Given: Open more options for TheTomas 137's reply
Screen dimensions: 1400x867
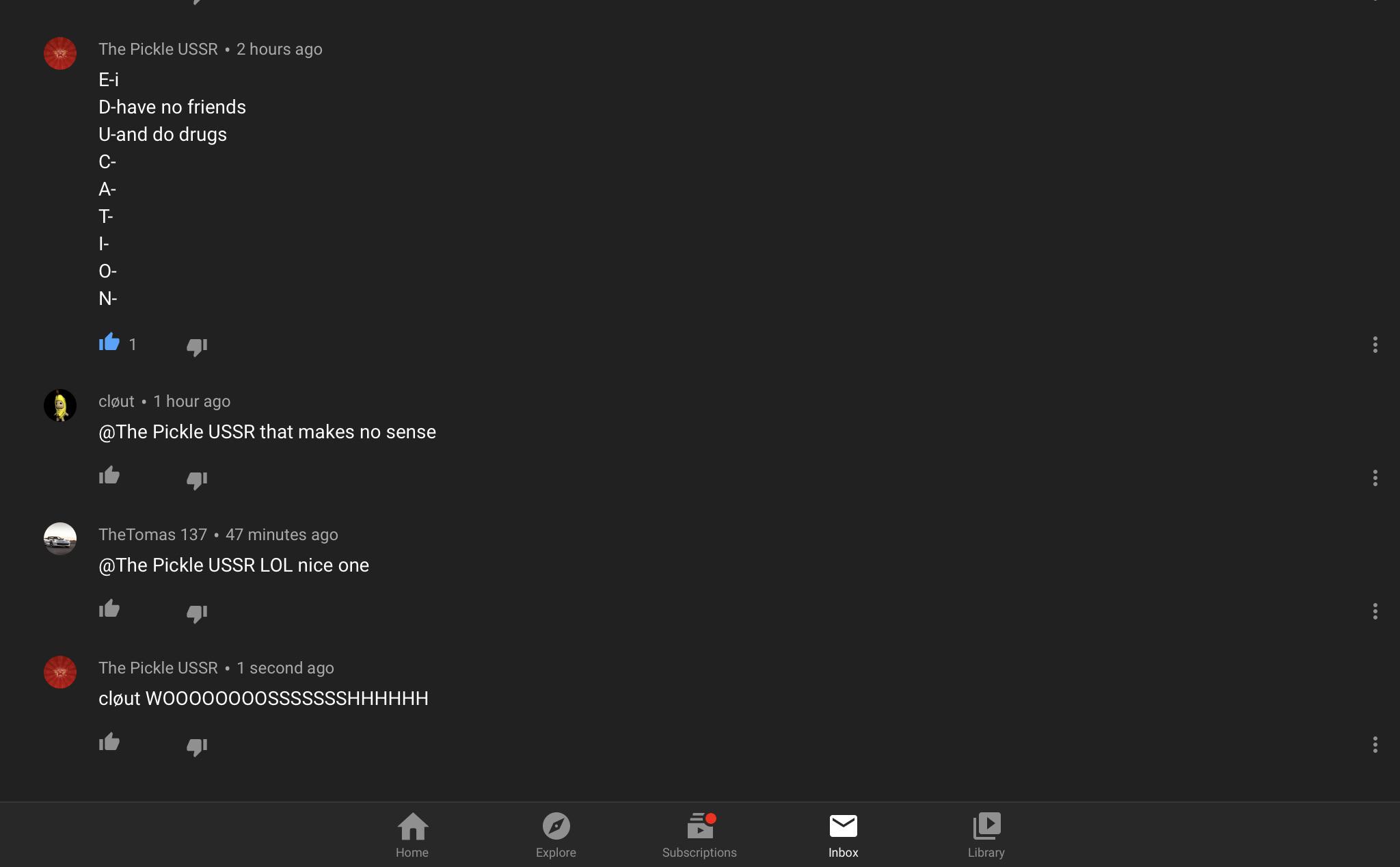Looking at the screenshot, I should pyautogui.click(x=1375, y=611).
